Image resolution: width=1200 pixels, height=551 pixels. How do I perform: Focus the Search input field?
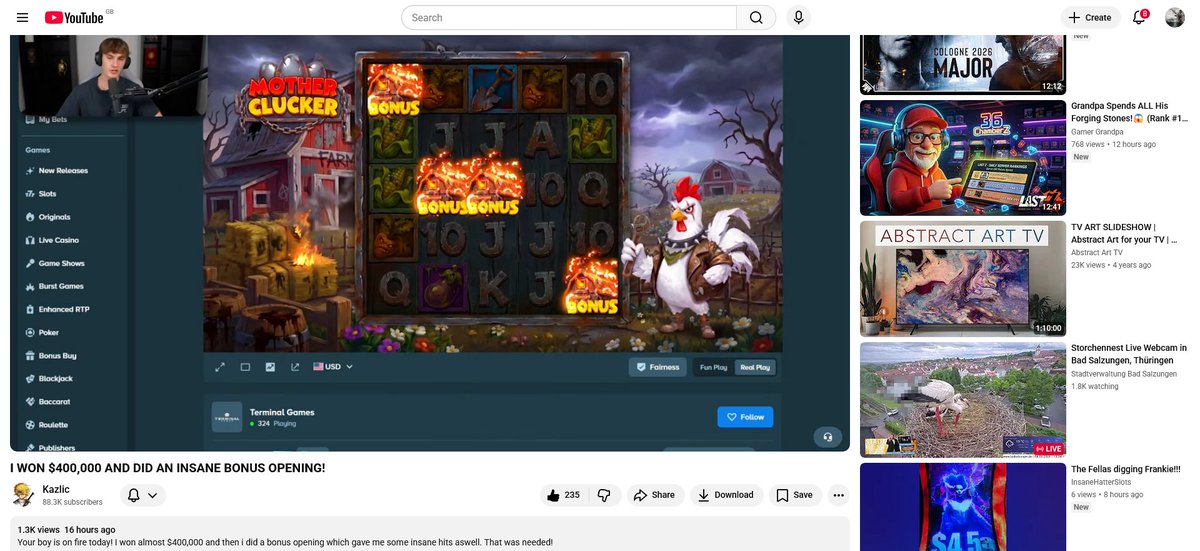coord(569,17)
